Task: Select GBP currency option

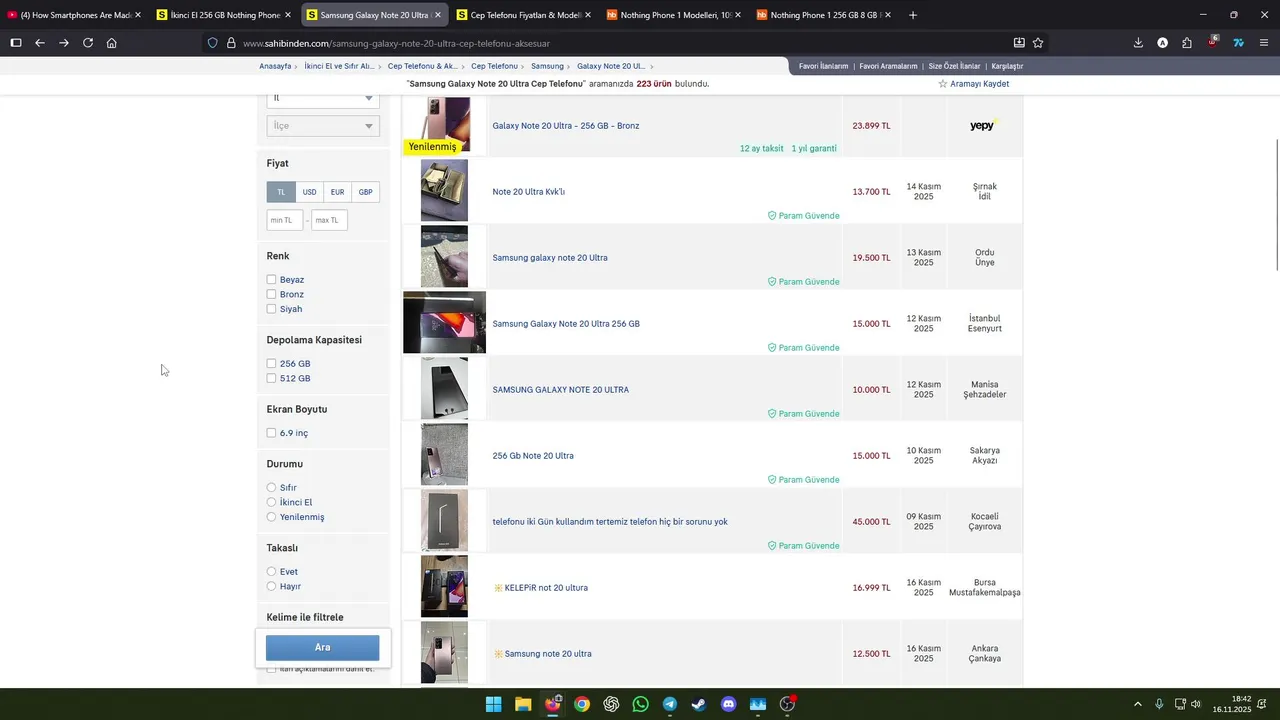Action: click(x=366, y=192)
